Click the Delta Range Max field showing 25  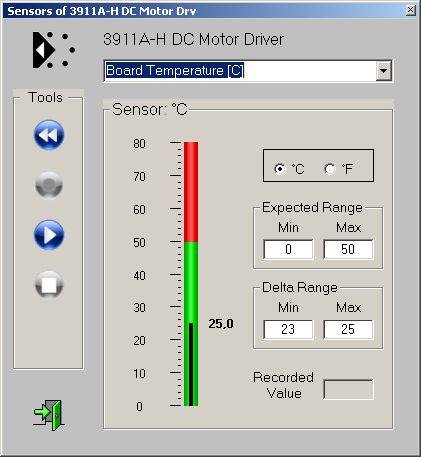[348, 329]
